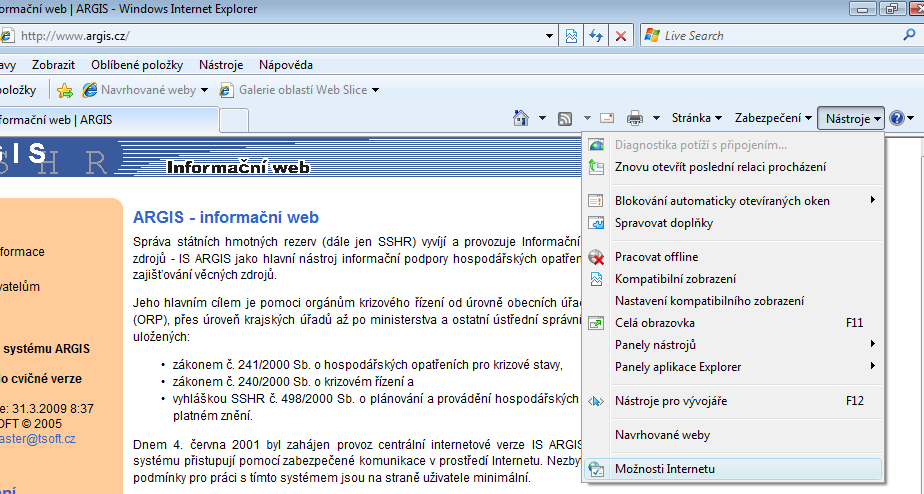Click the Read Mail envelope icon
Viewport: 924px width, 494px height.
[x=607, y=118]
